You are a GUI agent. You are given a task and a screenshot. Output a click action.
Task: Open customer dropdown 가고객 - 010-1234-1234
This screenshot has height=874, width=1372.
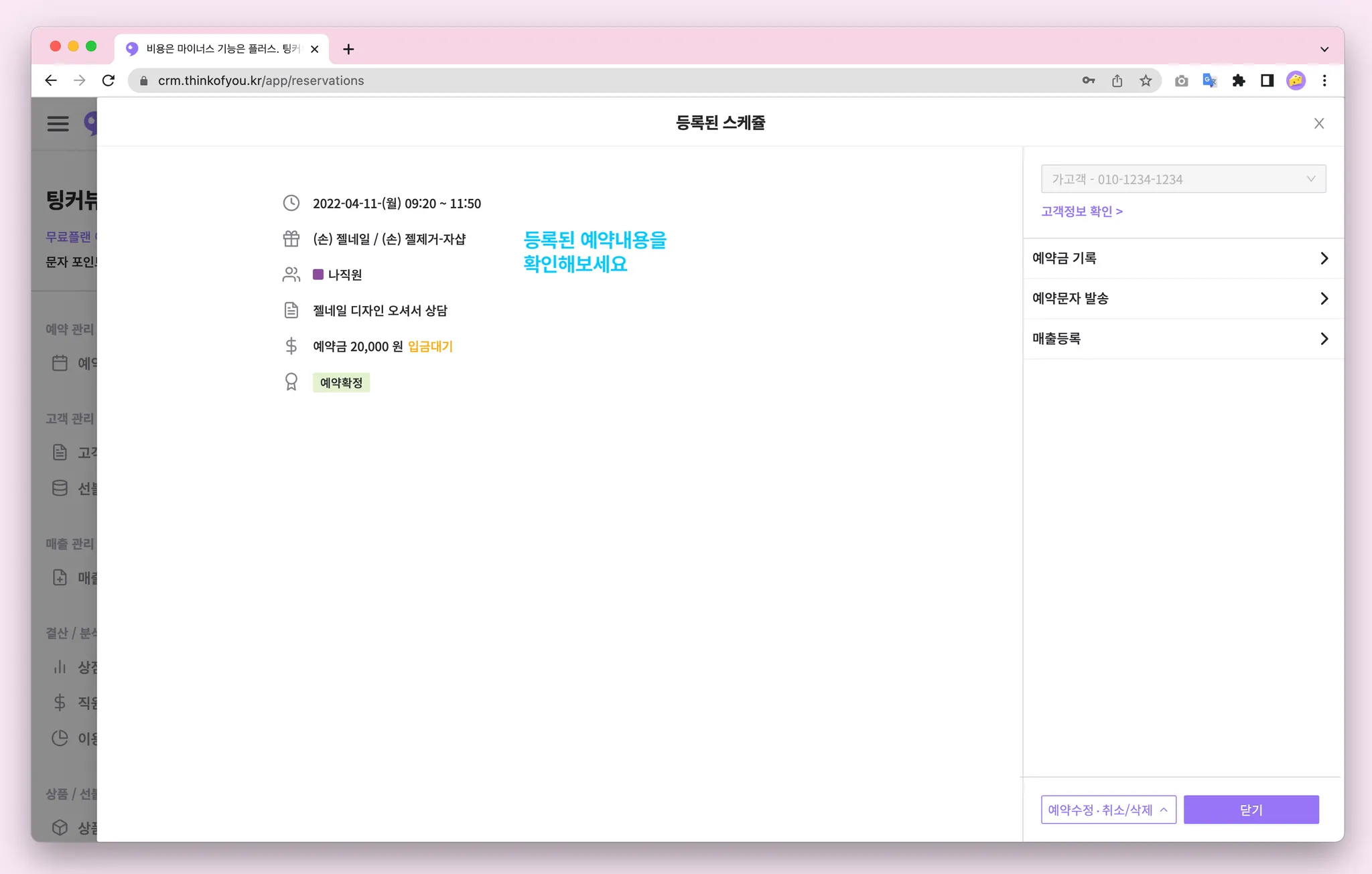point(1183,179)
